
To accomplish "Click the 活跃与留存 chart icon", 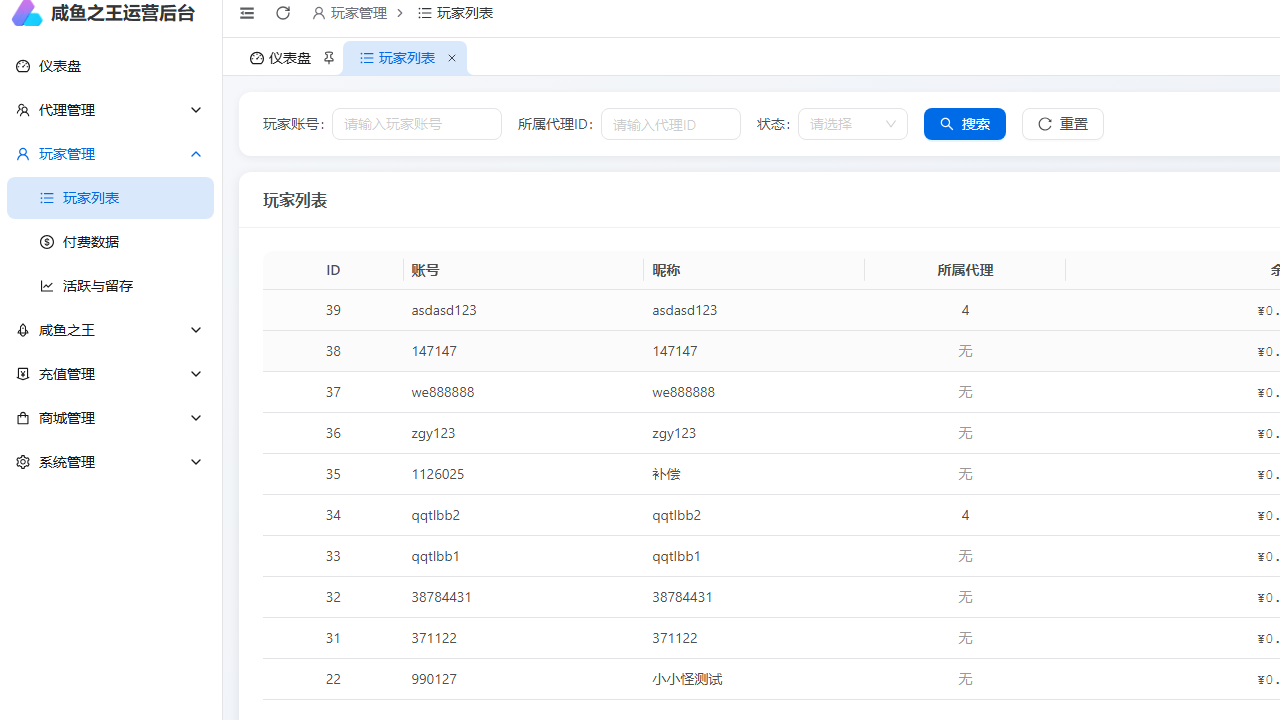I will (47, 286).
